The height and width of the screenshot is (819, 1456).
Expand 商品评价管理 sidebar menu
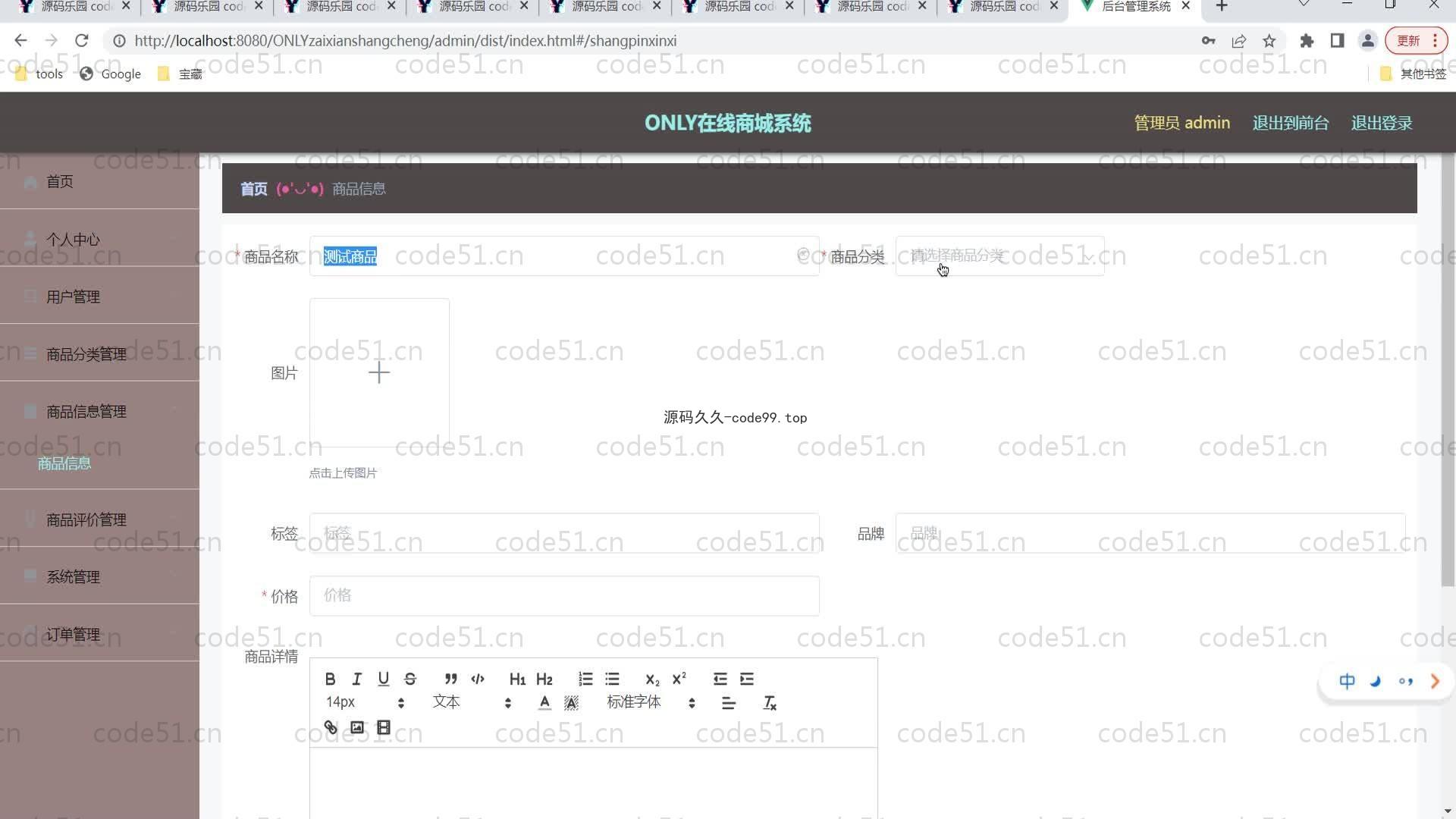point(99,519)
